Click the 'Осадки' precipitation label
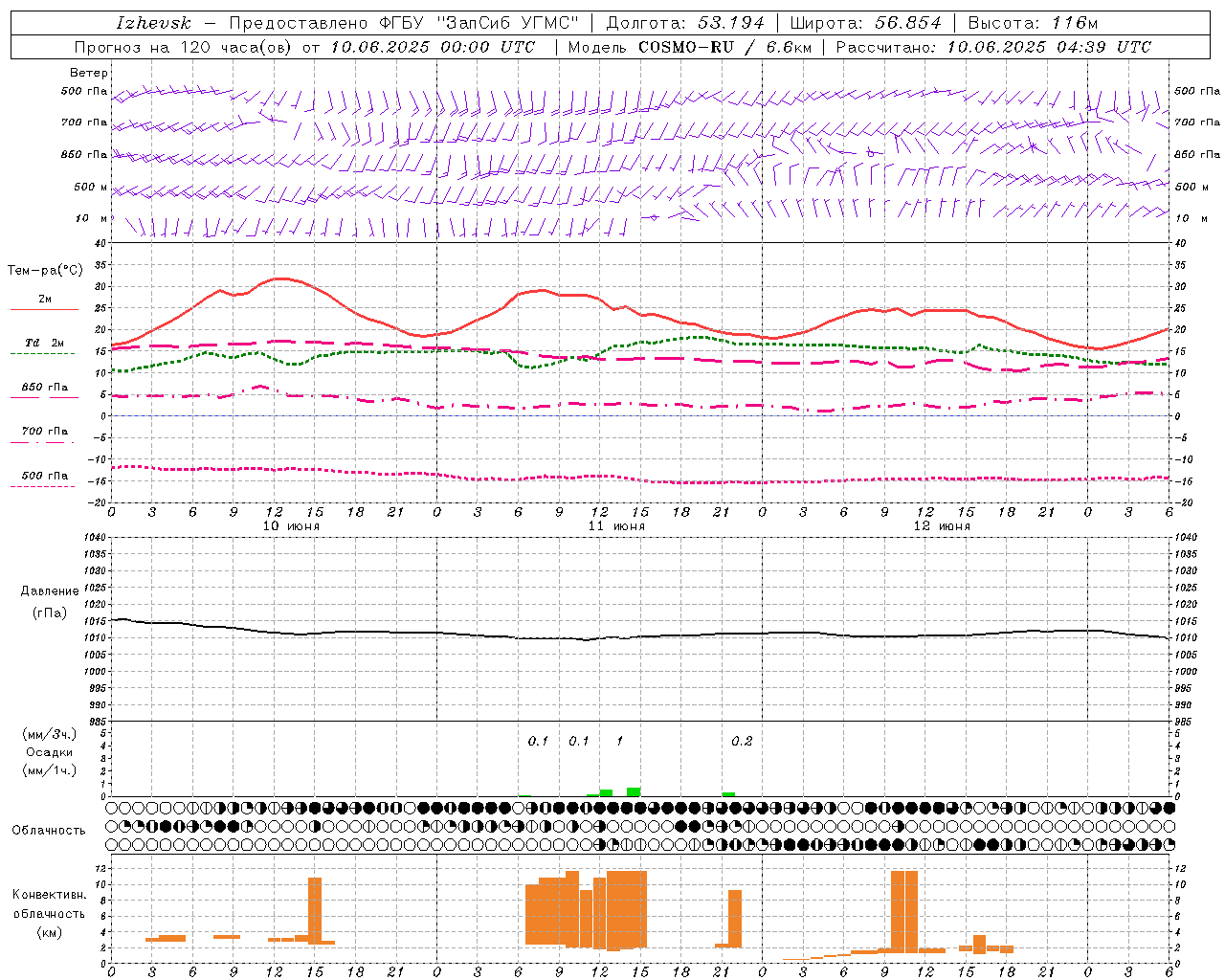 (50, 752)
